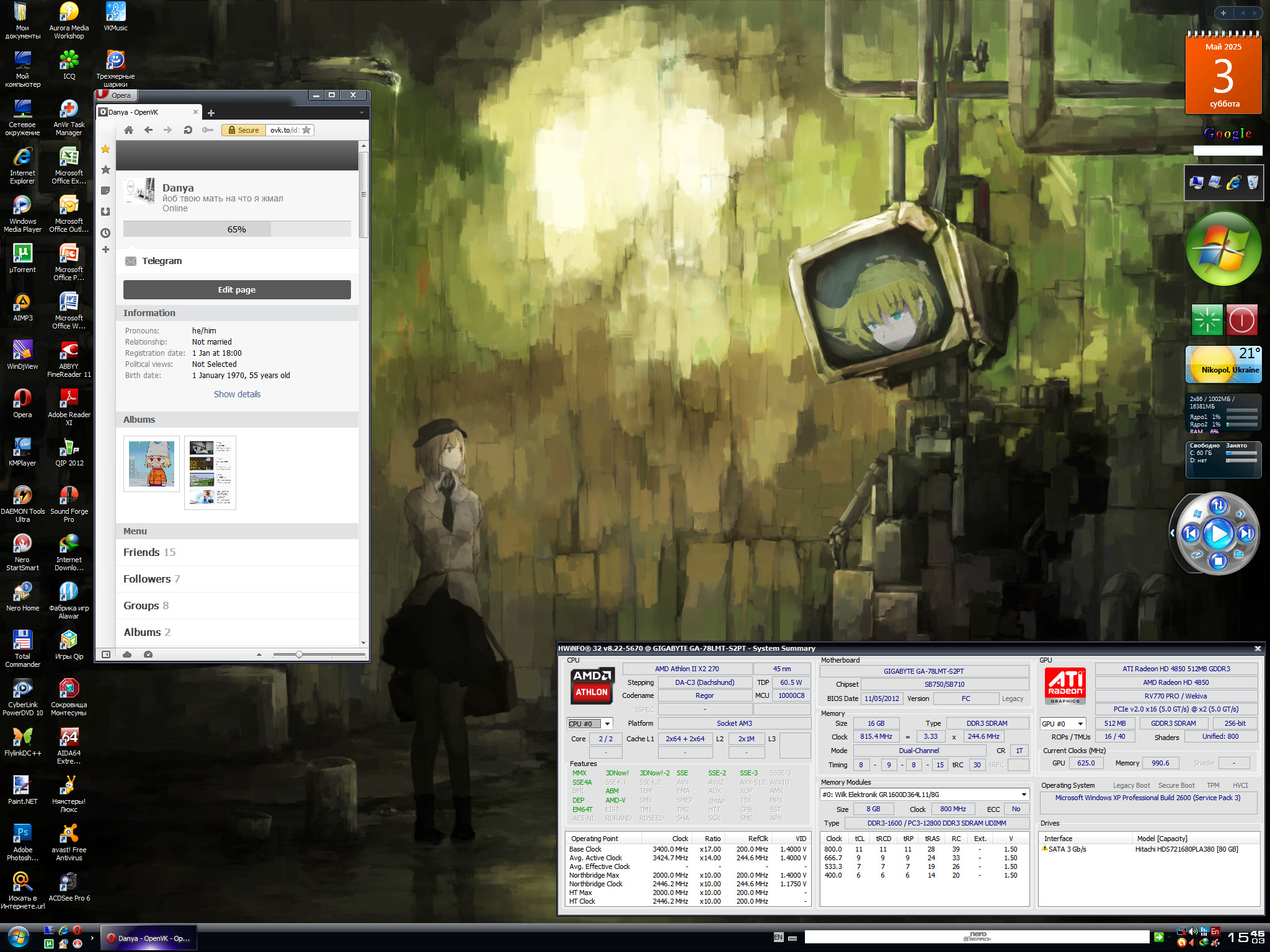Open the Notes sidebar panel

[105, 191]
